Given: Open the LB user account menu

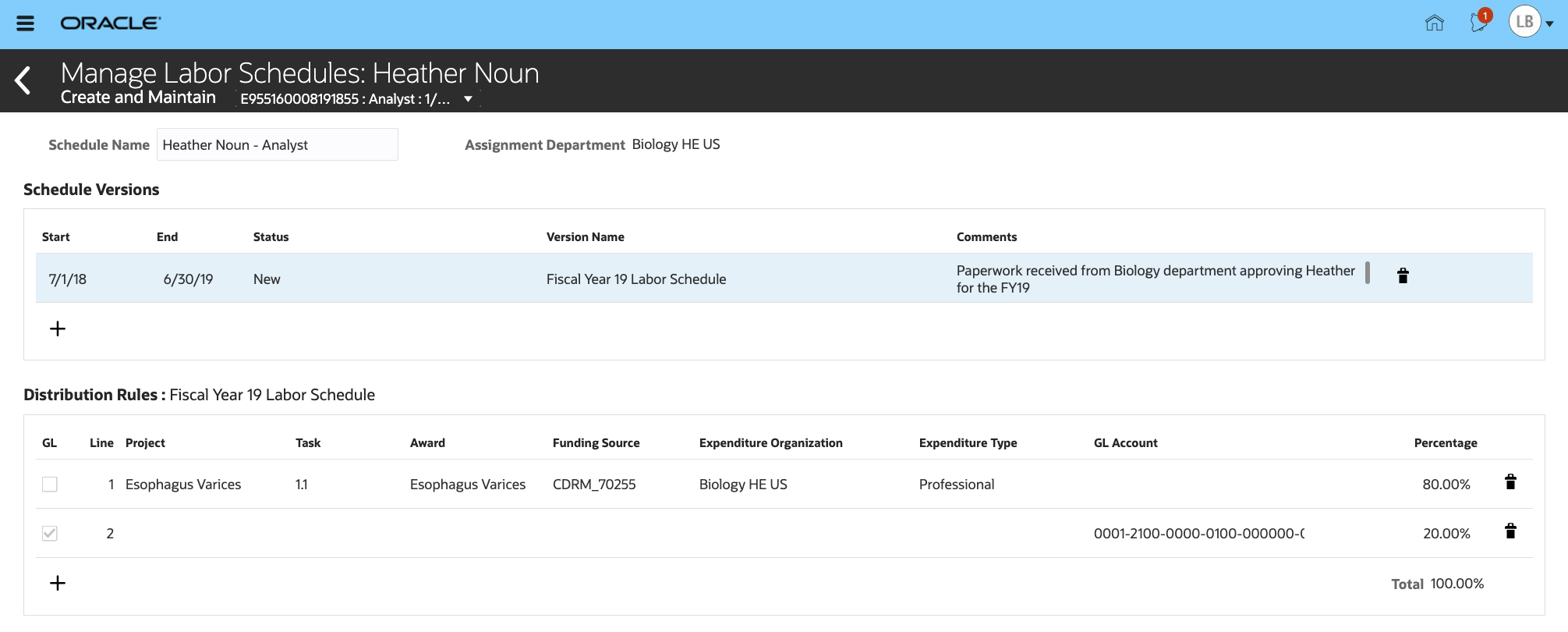Looking at the screenshot, I should pyautogui.click(x=1532, y=22).
